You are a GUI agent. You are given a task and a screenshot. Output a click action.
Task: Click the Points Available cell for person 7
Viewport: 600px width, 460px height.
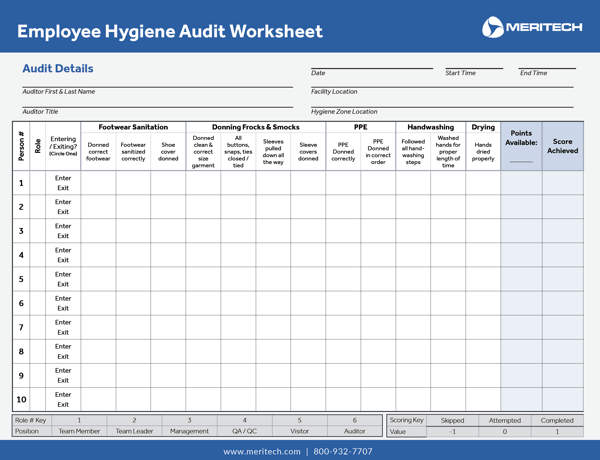(x=521, y=327)
